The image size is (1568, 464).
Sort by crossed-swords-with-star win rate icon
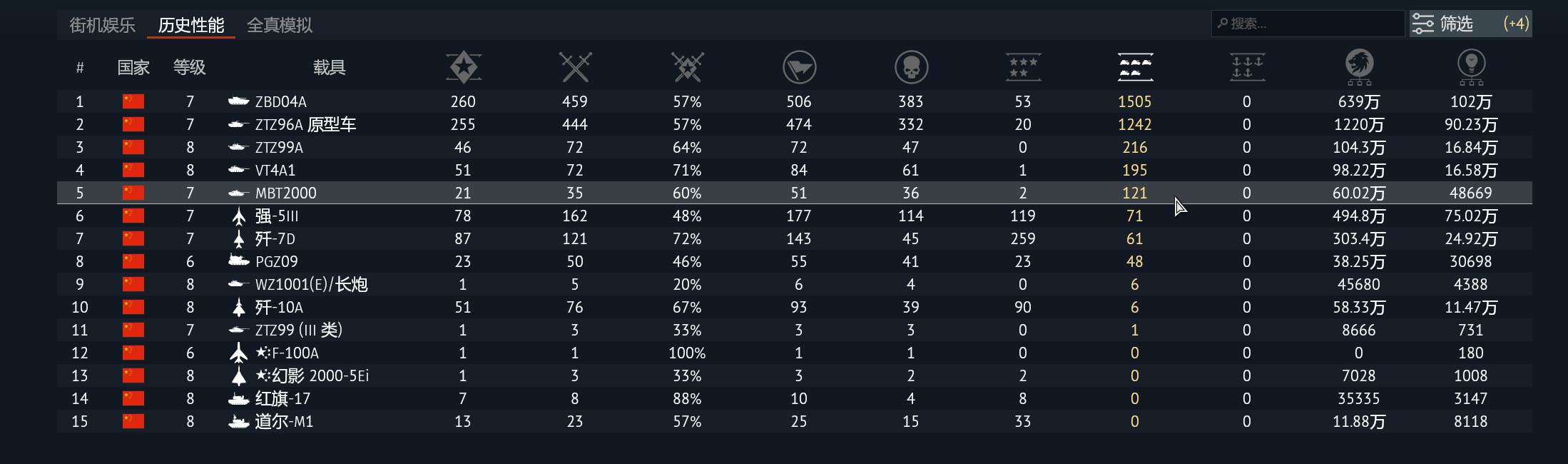[x=687, y=67]
